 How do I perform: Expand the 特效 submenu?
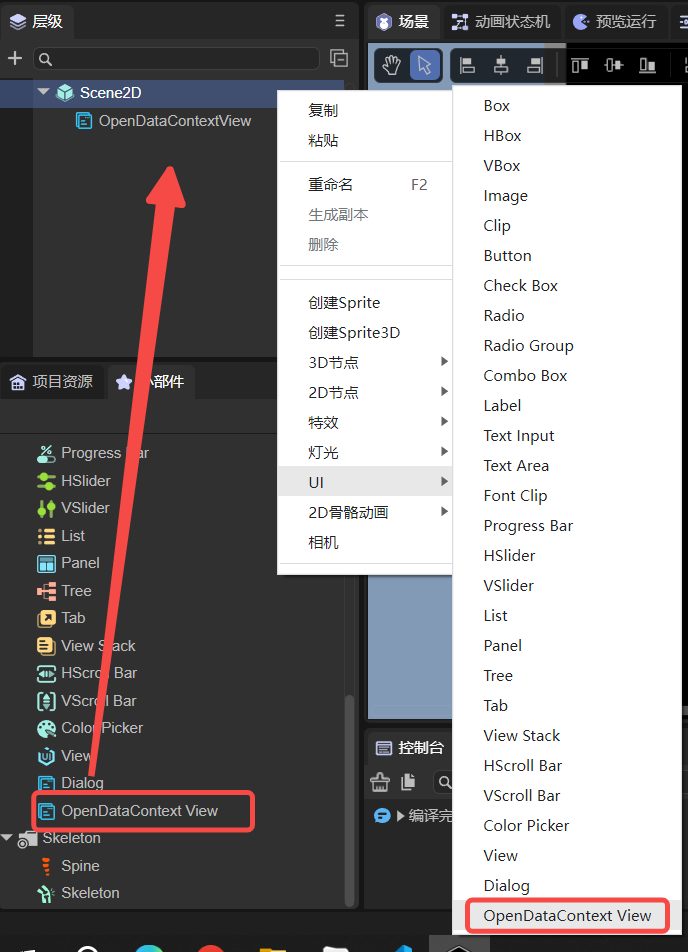[x=364, y=422]
